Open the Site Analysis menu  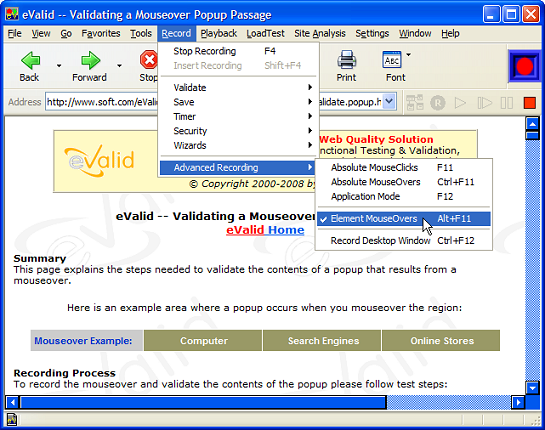(320, 33)
